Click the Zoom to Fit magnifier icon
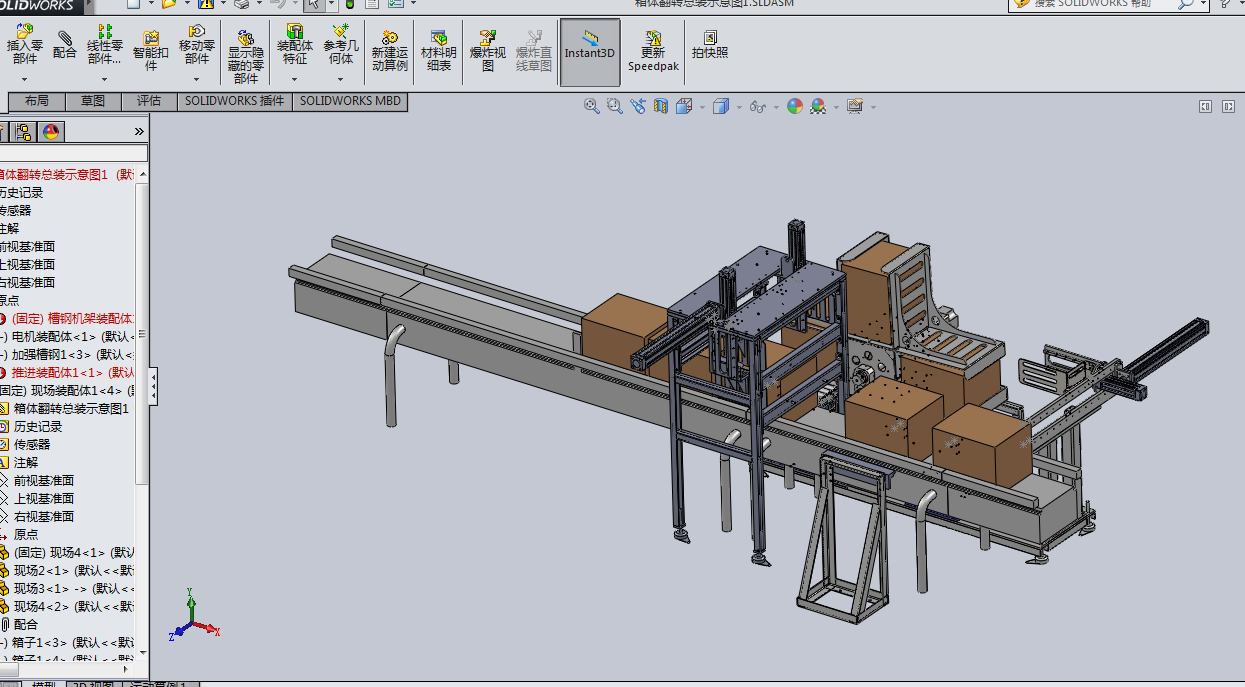The image size is (1245, 687). 592,106
